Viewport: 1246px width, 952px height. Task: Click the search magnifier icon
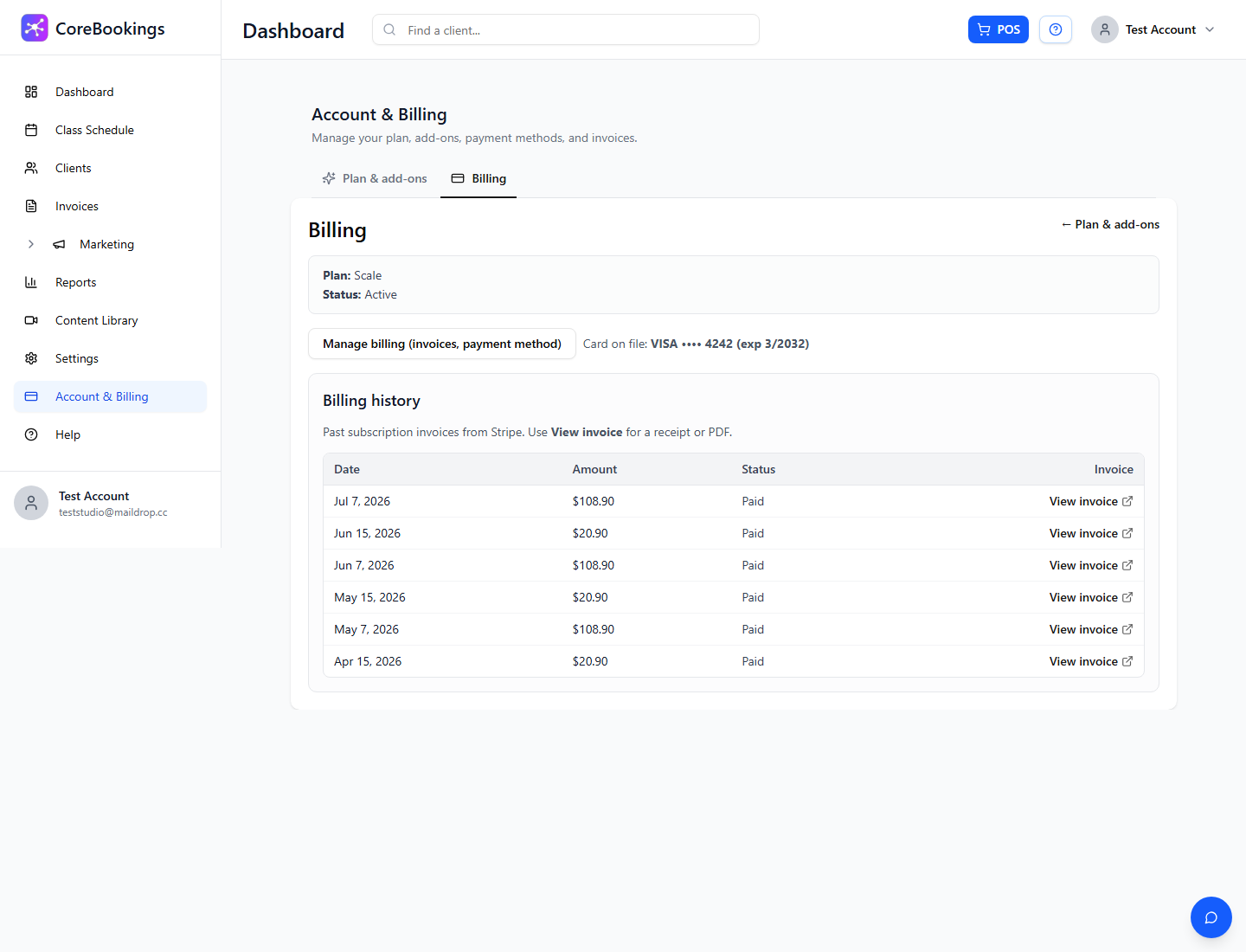pos(389,29)
